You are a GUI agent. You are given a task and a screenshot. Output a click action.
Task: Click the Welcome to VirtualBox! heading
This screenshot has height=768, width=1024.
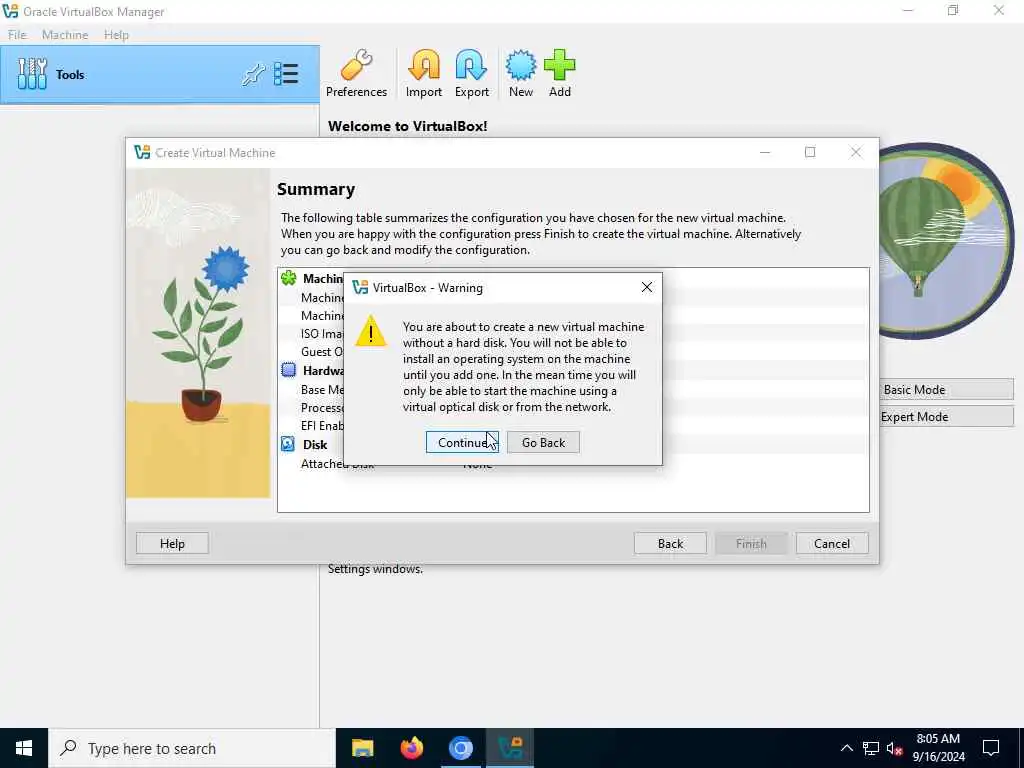[x=408, y=126]
